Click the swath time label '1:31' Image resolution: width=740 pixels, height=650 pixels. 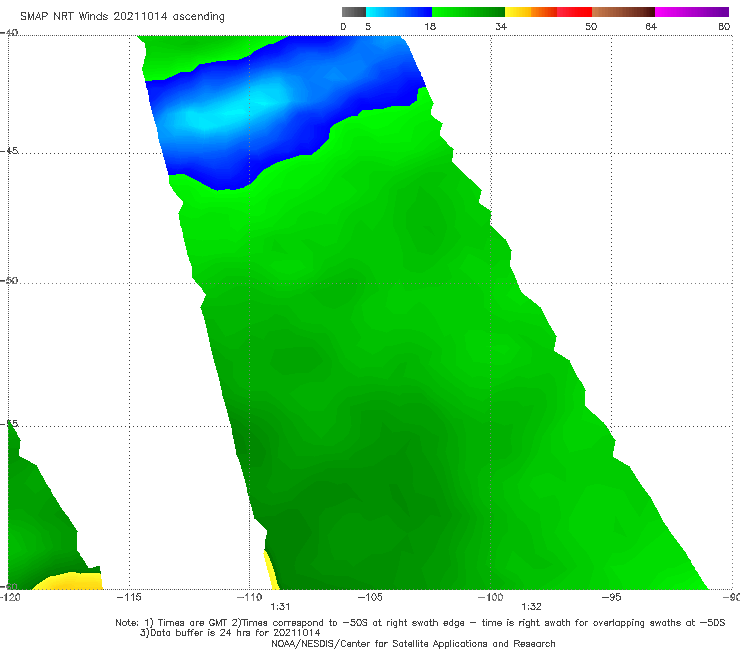pyautogui.click(x=280, y=607)
